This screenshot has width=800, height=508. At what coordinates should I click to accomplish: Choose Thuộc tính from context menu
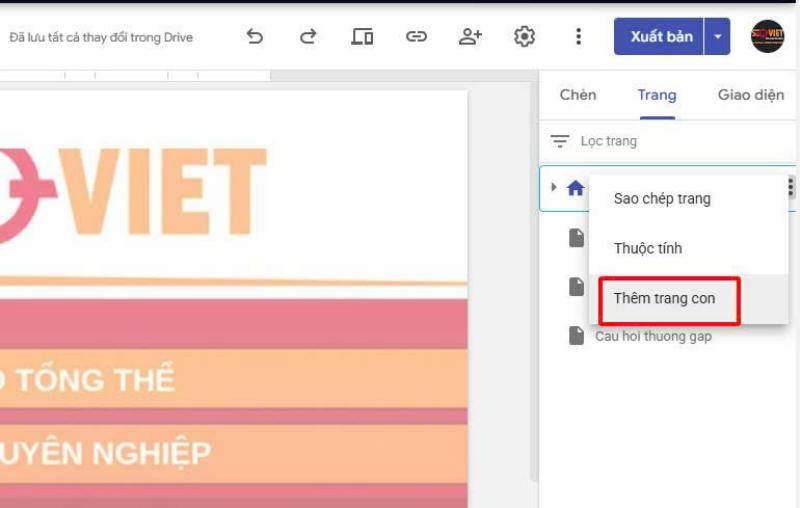(x=688, y=248)
